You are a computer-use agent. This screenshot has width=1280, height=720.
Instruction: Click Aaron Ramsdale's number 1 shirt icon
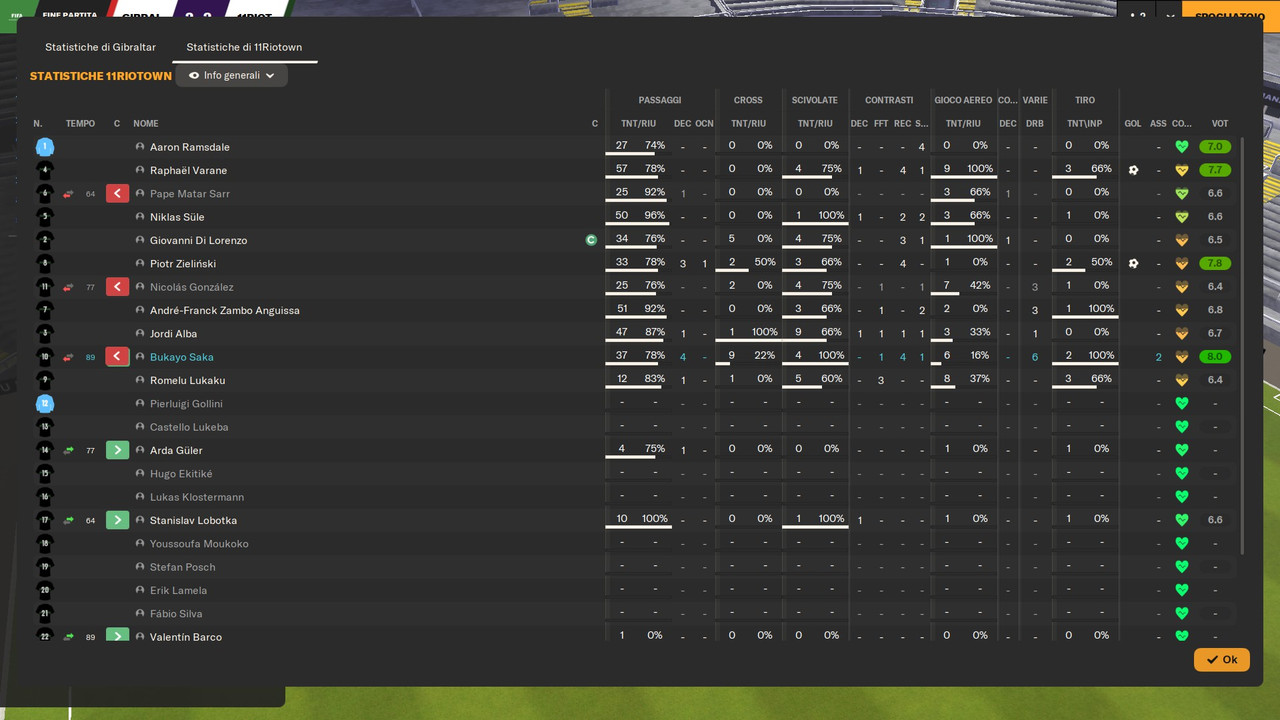44,147
